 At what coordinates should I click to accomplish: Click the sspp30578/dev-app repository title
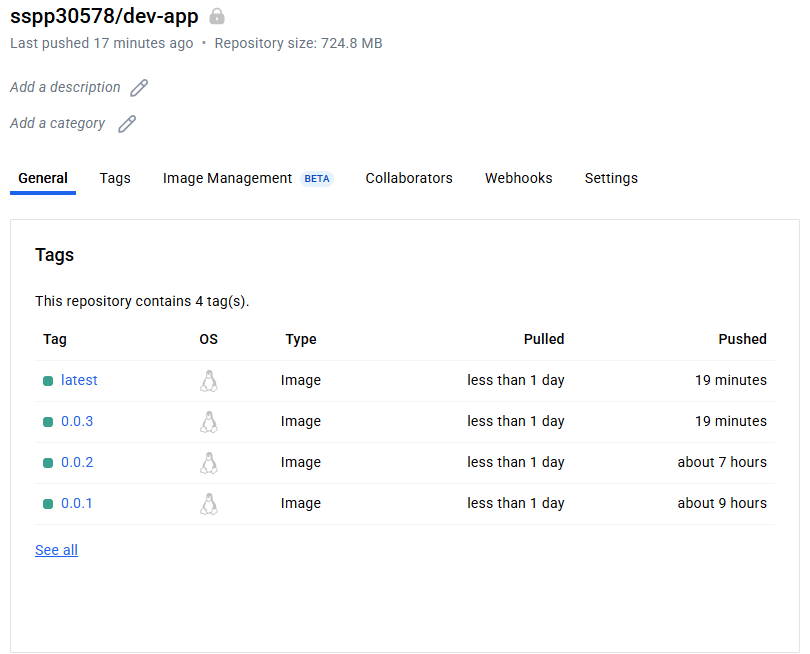click(x=104, y=16)
